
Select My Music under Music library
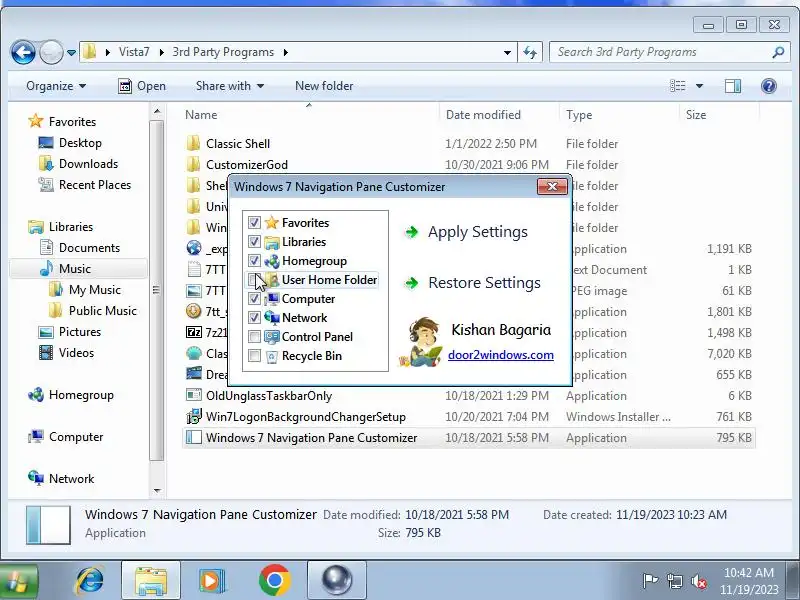point(95,290)
